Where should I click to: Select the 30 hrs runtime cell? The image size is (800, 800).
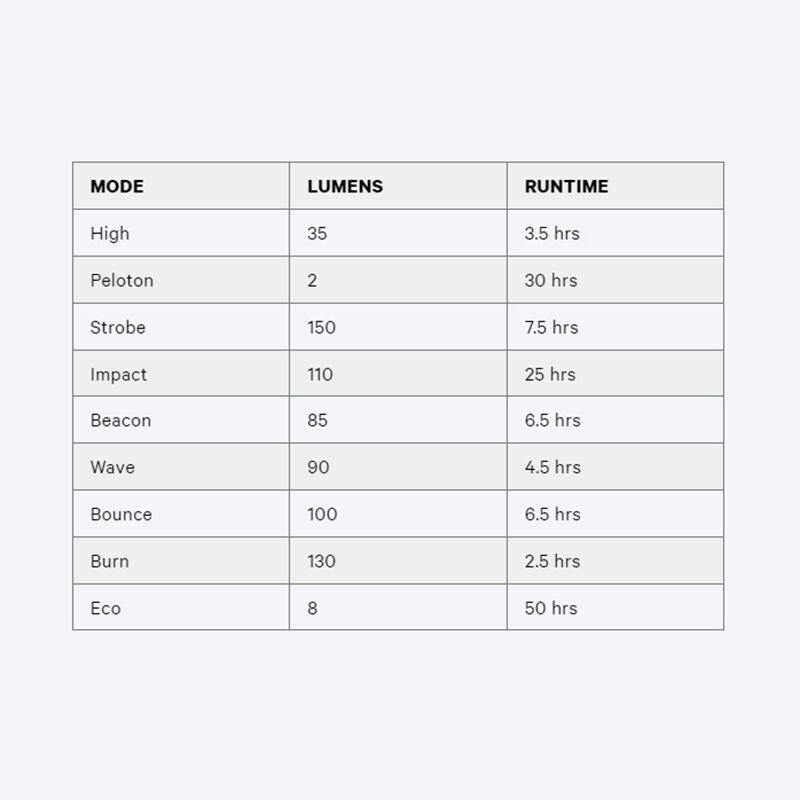coord(615,280)
